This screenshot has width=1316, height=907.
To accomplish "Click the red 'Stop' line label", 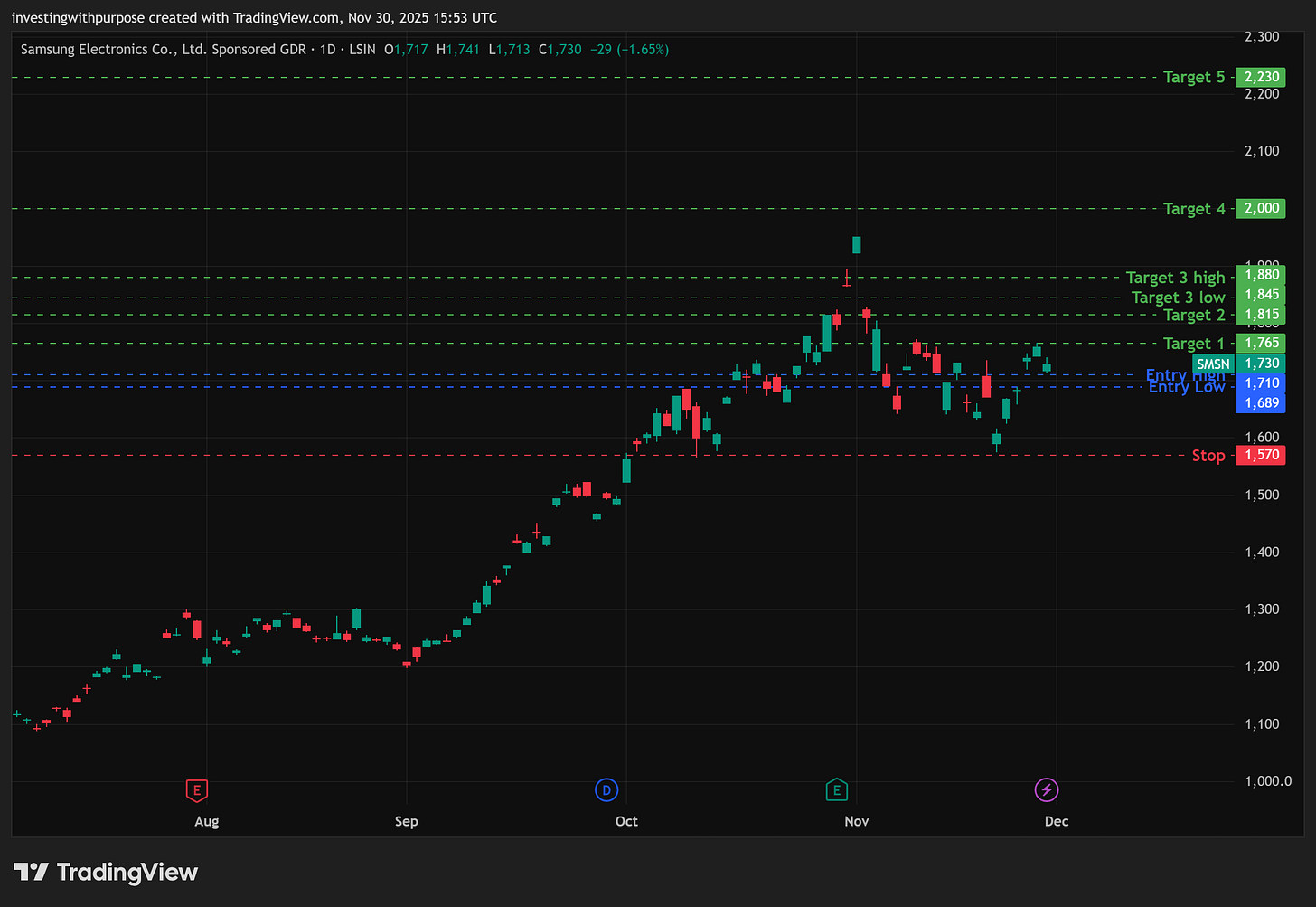I will (x=1208, y=456).
